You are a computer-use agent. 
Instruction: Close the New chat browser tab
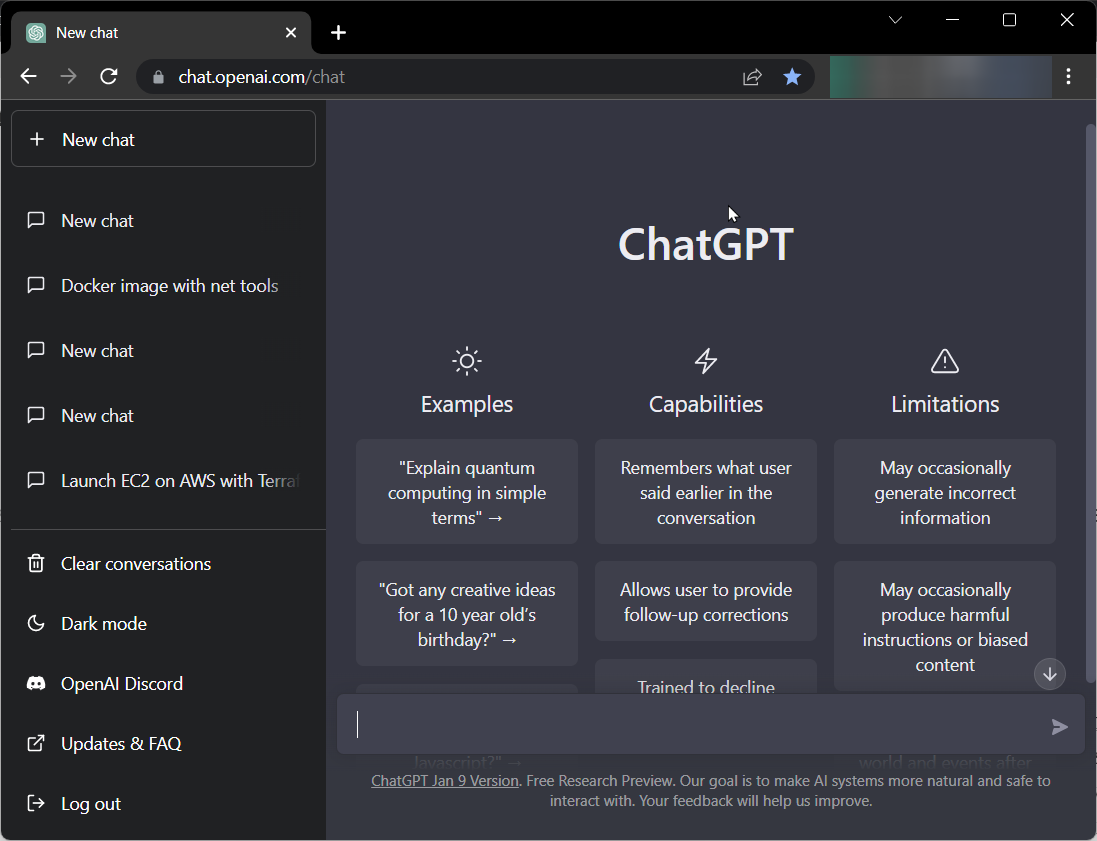click(291, 33)
